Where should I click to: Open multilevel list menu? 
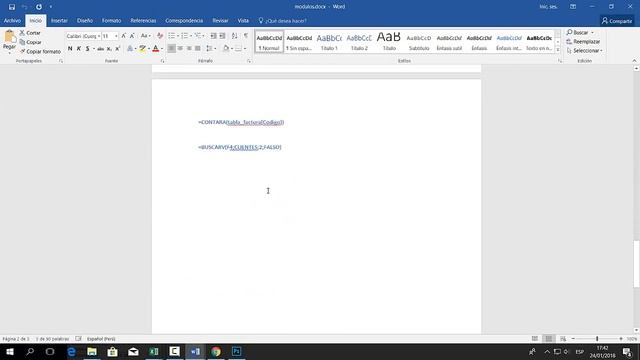[x=198, y=36]
